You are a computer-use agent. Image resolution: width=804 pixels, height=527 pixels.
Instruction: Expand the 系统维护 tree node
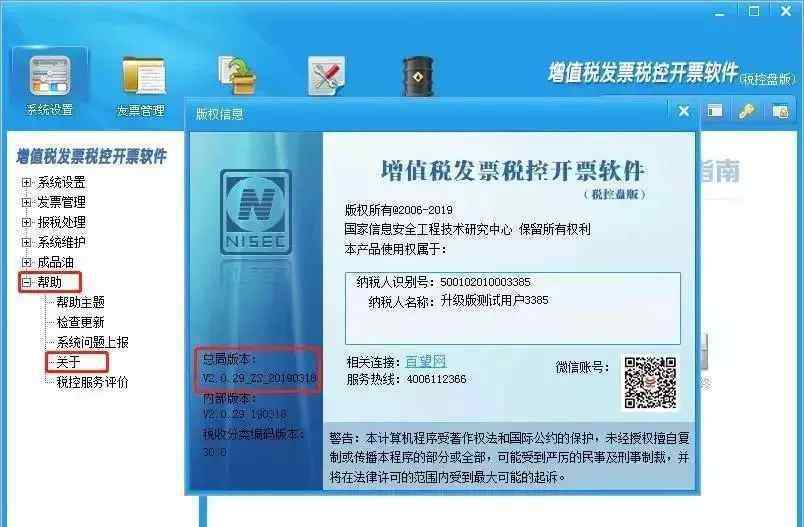pos(27,242)
